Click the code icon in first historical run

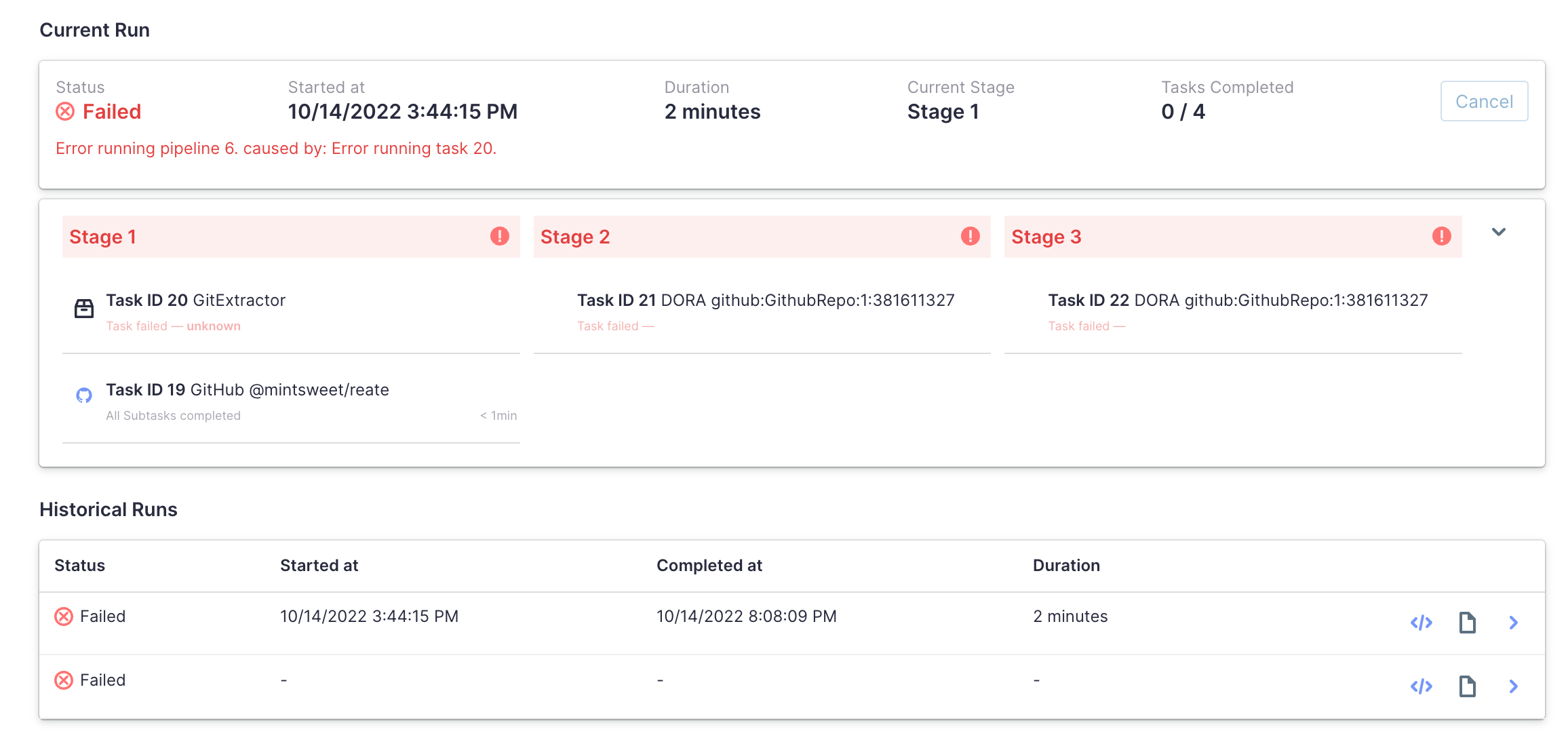pos(1421,623)
